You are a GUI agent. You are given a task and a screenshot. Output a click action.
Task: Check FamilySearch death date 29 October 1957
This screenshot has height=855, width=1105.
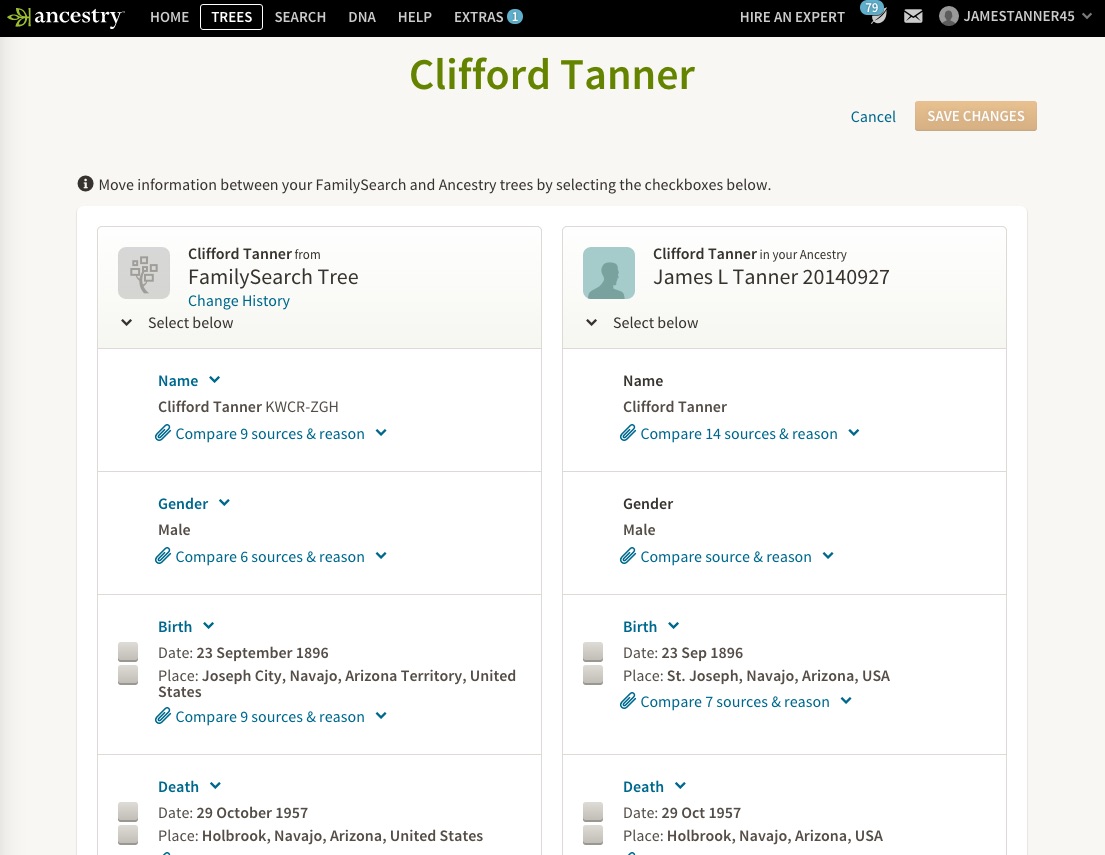pyautogui.click(x=128, y=812)
